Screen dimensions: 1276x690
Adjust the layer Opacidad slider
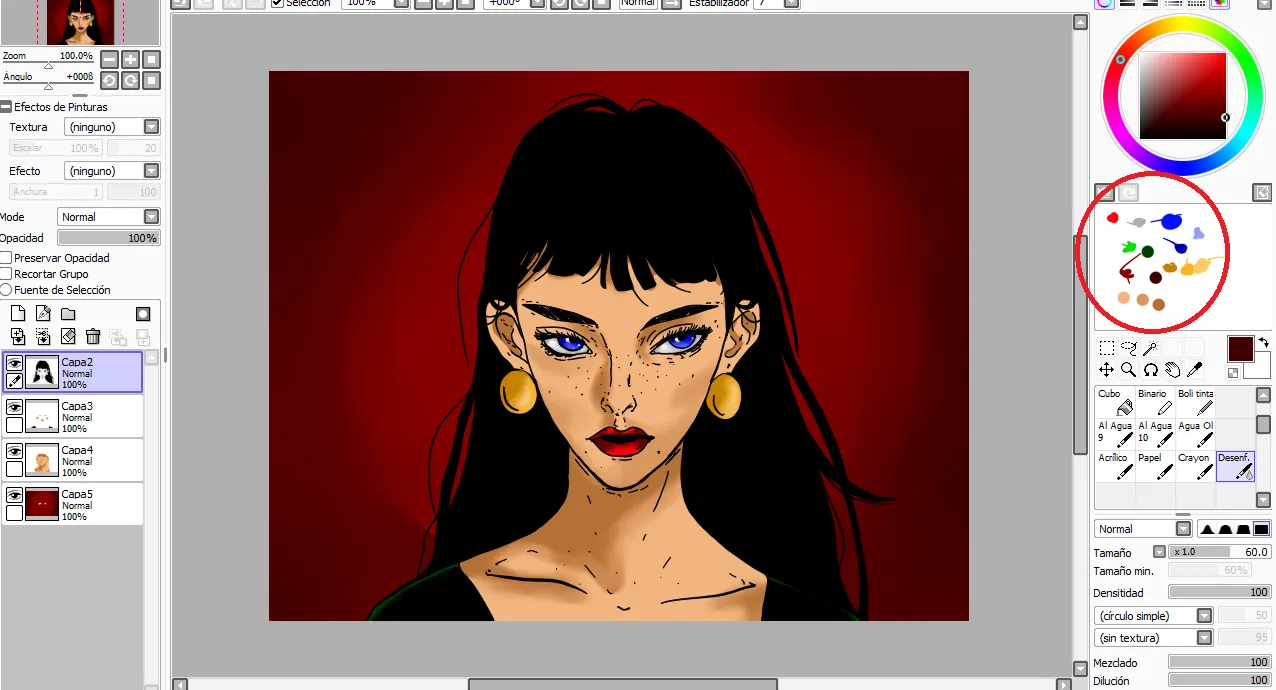click(109, 238)
